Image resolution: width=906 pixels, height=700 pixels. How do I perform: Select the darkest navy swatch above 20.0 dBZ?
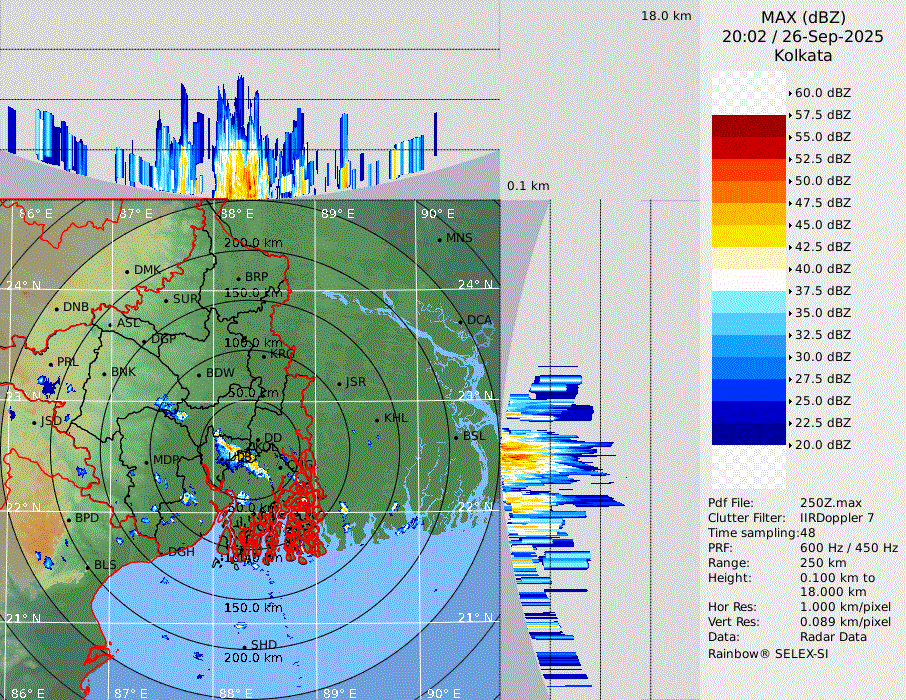(x=749, y=434)
